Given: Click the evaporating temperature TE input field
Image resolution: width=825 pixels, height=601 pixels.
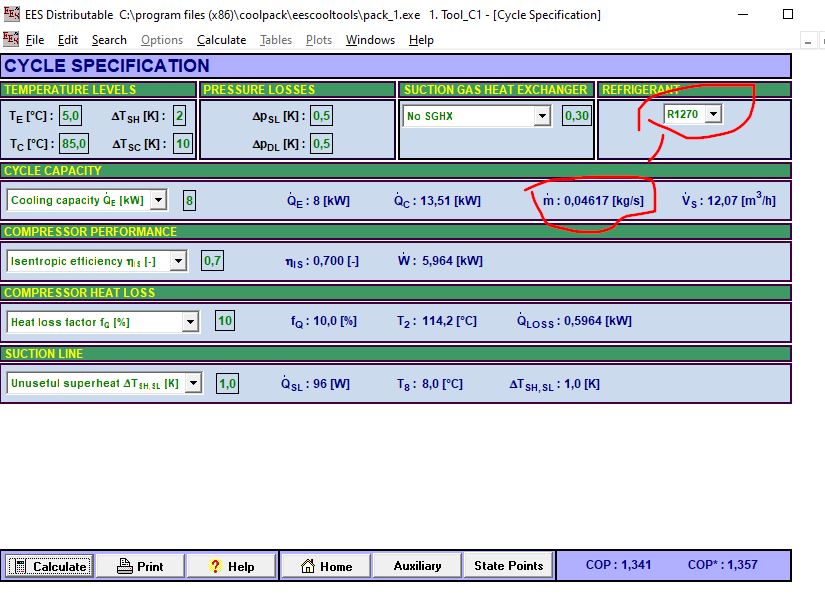Looking at the screenshot, I should [x=70, y=115].
